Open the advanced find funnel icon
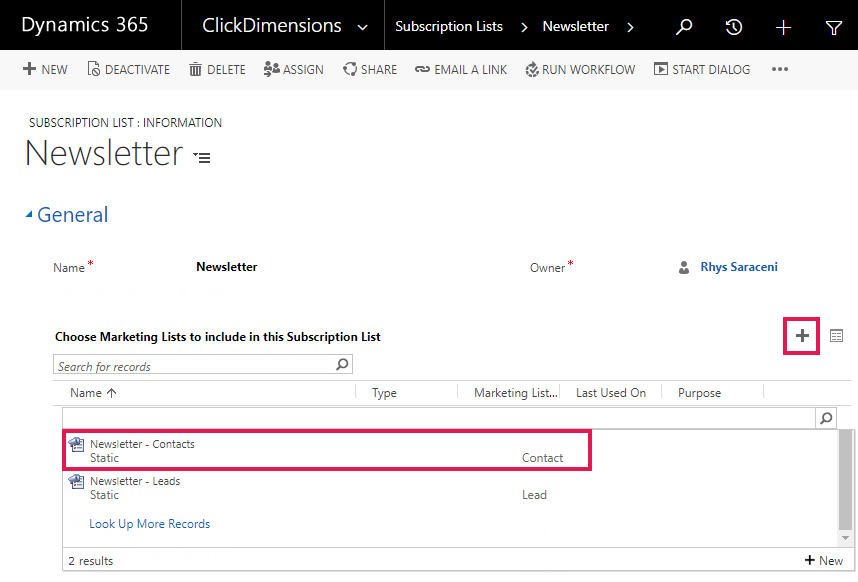This screenshot has height=582, width=858. (833, 27)
